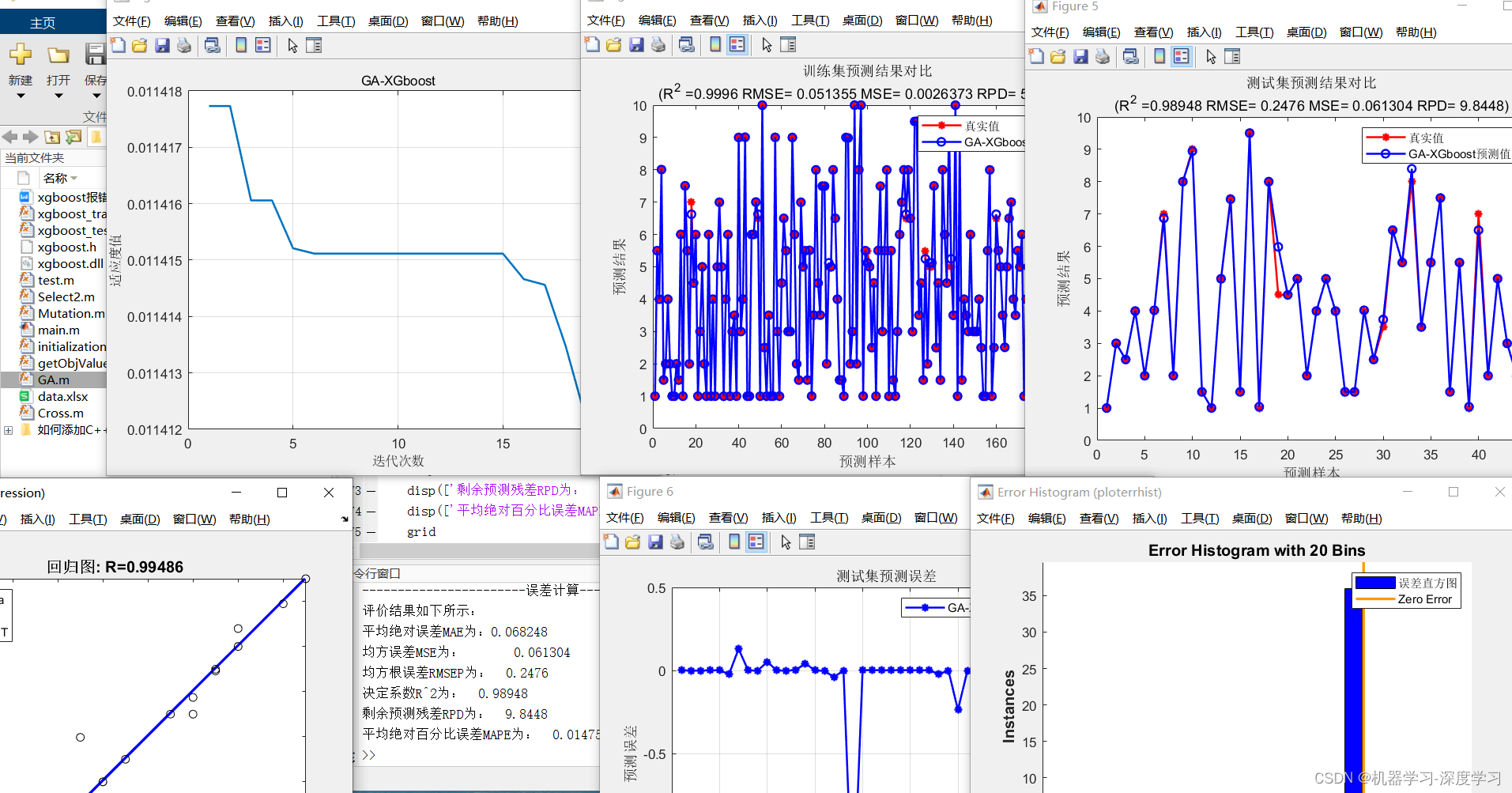Open 插入(I) menu in Figure 6

[x=779, y=517]
